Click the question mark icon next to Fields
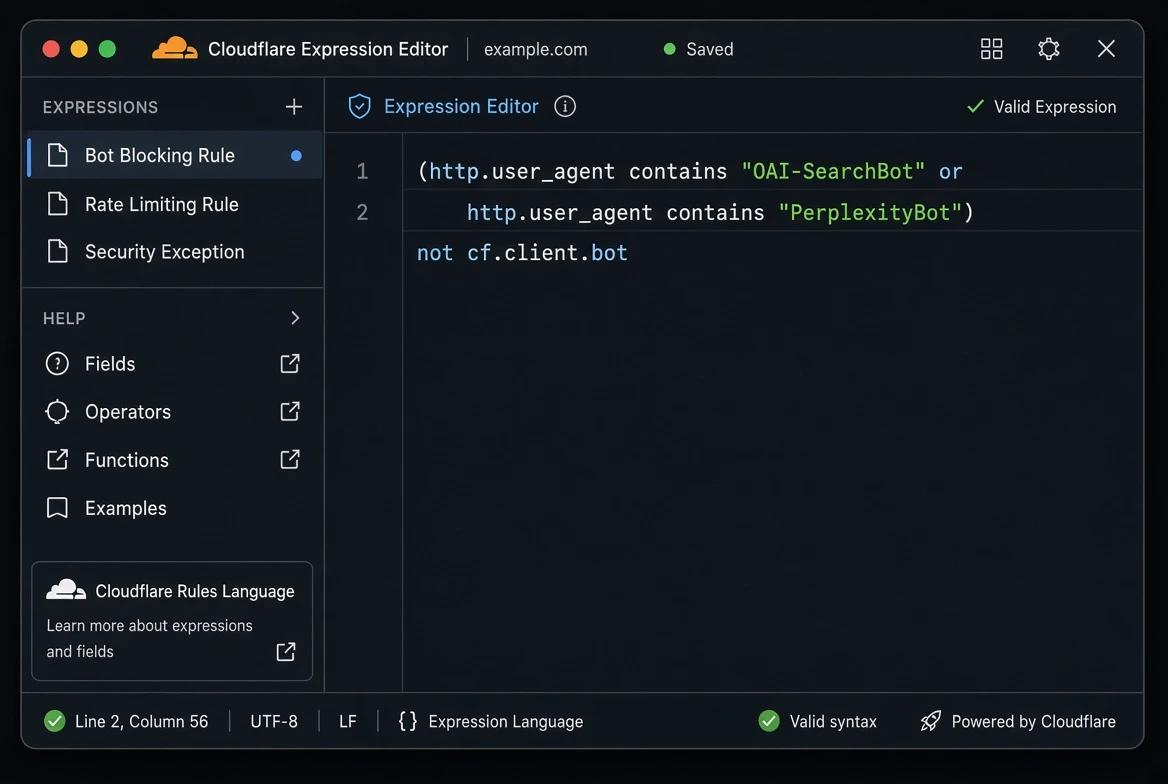The height and width of the screenshot is (784, 1168). click(x=57, y=364)
